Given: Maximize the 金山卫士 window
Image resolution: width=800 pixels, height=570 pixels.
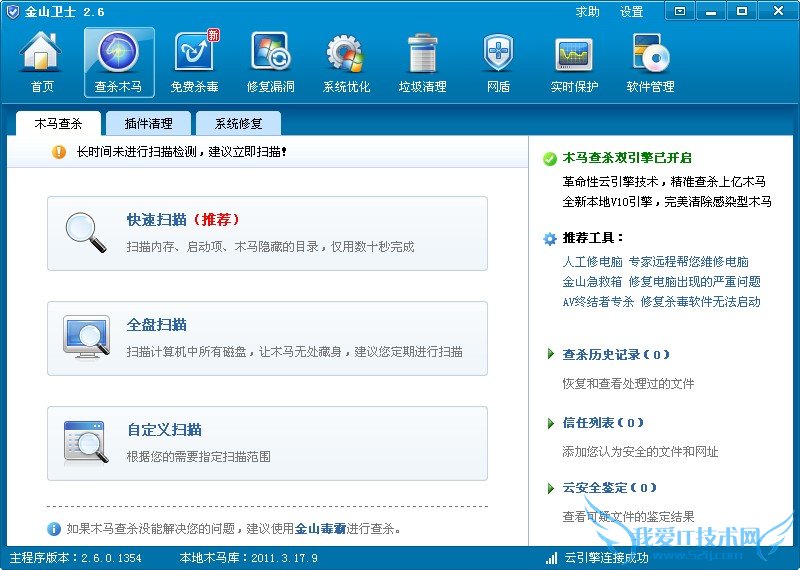Looking at the screenshot, I should point(742,11).
